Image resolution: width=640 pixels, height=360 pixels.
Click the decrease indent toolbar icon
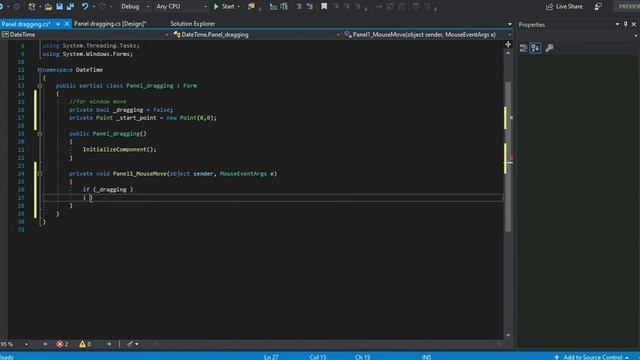click(x=273, y=7)
